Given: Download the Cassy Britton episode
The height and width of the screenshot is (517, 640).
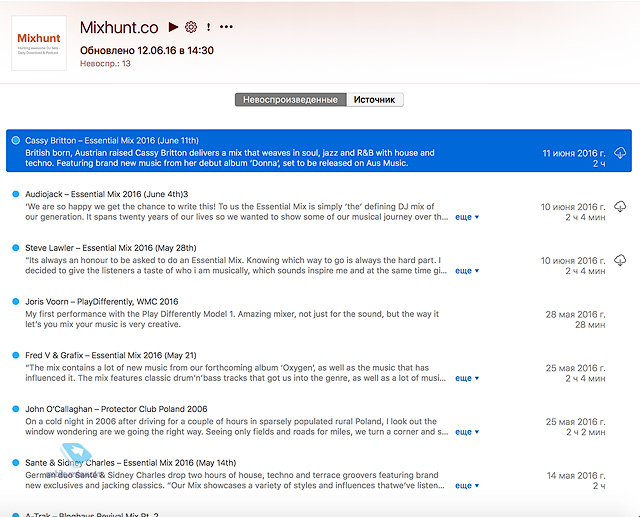Looking at the screenshot, I should 620,153.
